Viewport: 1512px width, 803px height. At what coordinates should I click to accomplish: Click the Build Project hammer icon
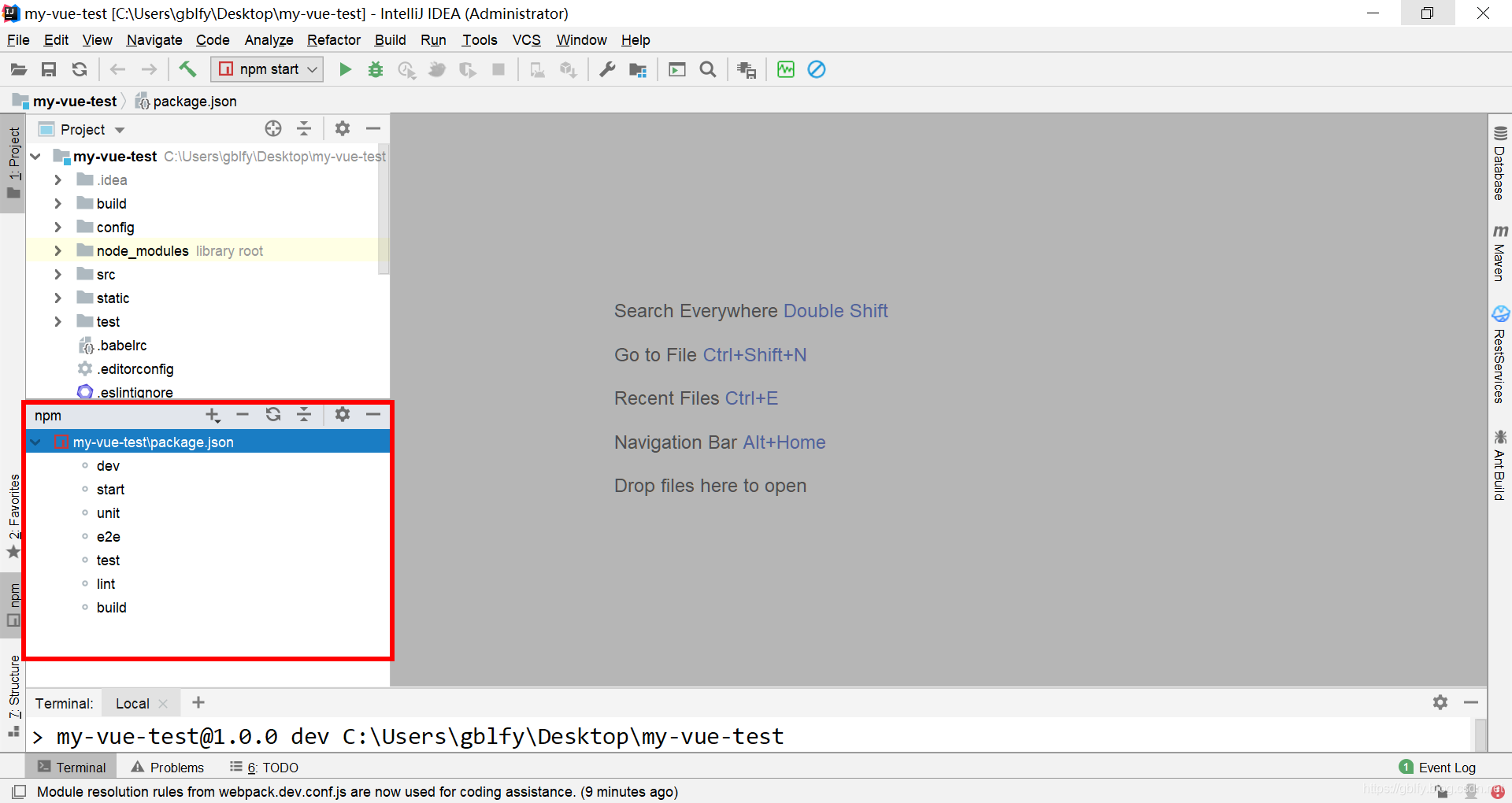click(187, 69)
